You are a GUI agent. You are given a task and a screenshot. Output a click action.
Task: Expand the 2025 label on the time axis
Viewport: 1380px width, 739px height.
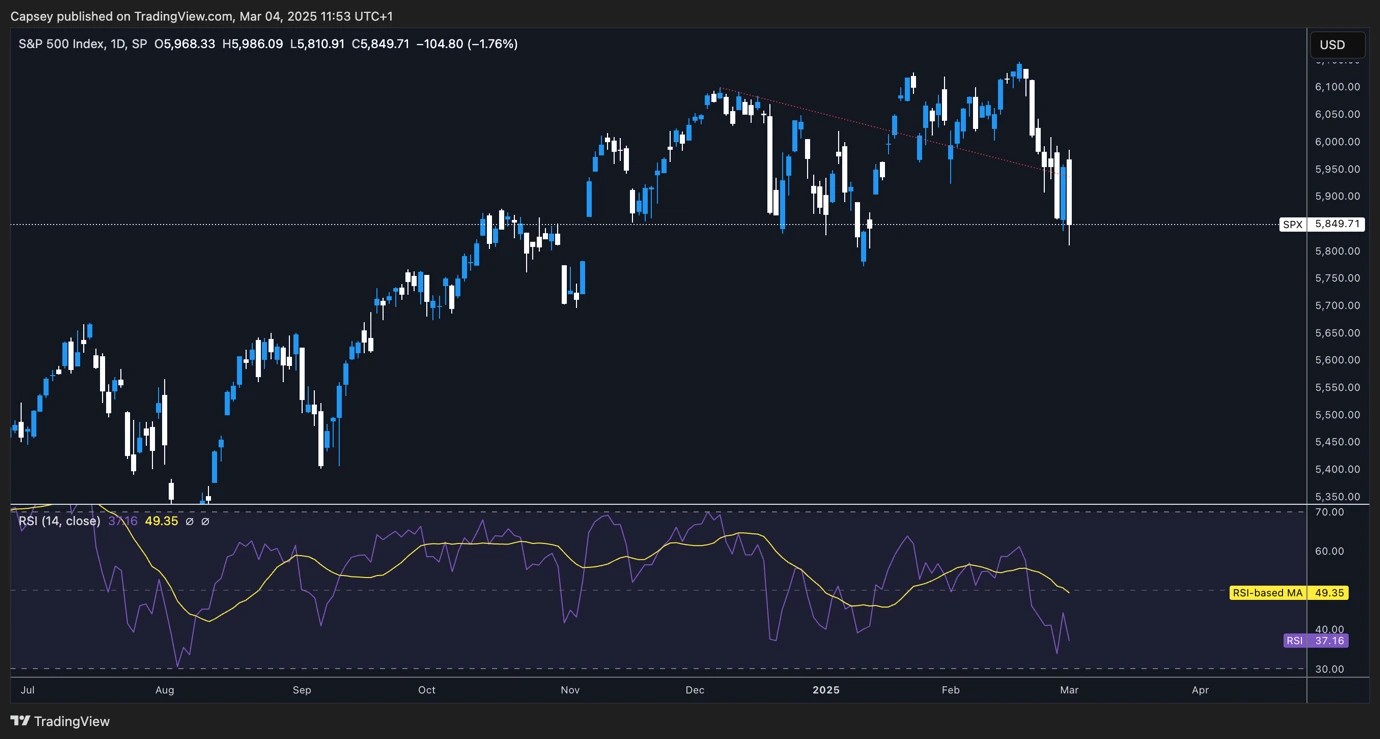pos(826,690)
